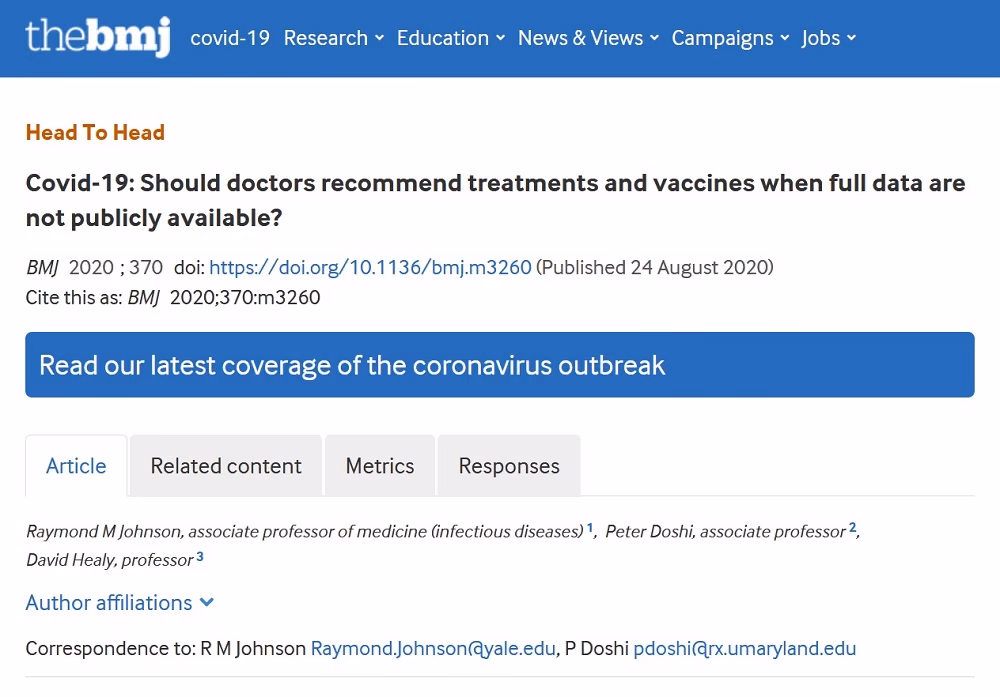Image resolution: width=1000 pixels, height=697 pixels.
Task: Click the pdoshi@rx.umaryland.edu email link
Action: (744, 649)
